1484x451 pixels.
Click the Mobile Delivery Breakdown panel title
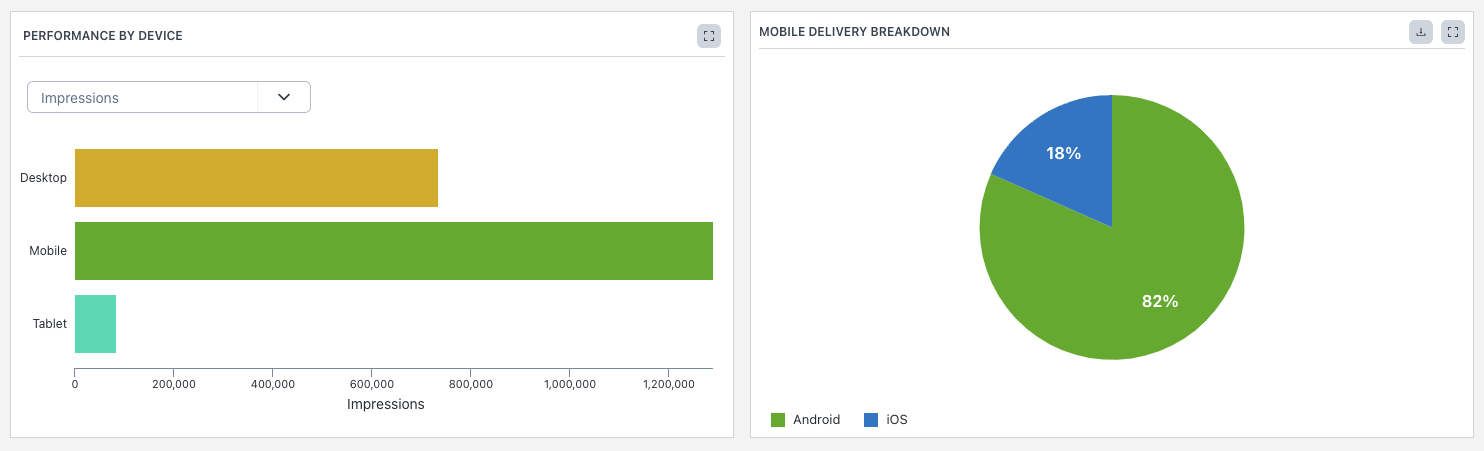click(854, 32)
